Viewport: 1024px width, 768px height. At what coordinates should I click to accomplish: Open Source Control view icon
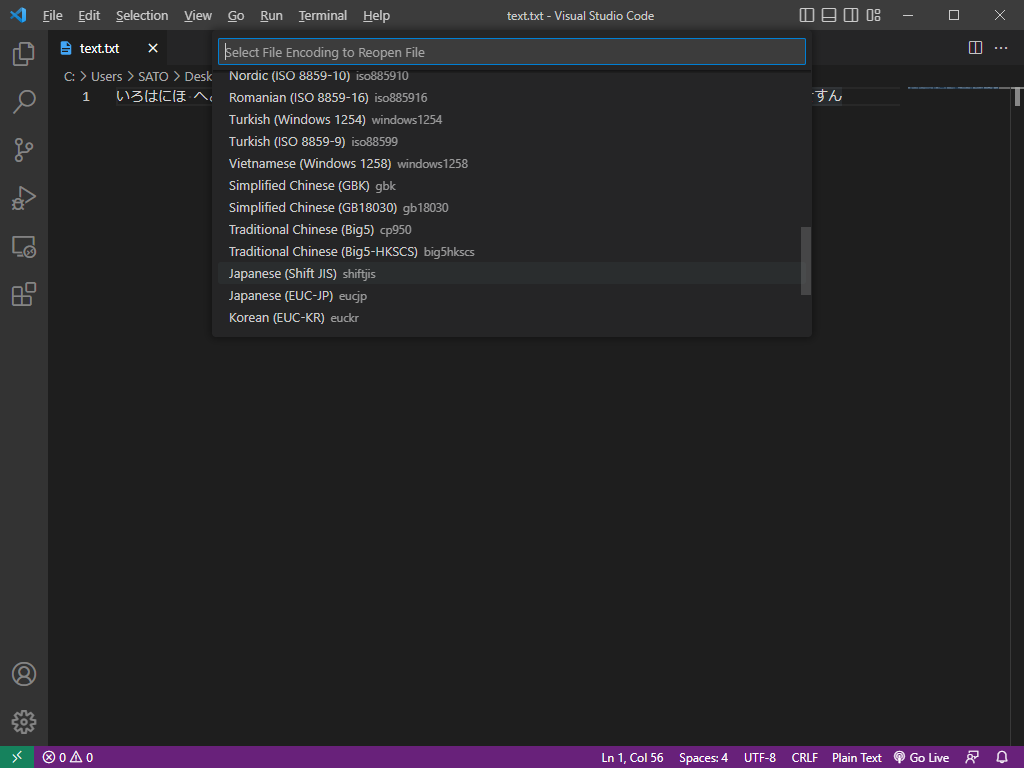click(x=24, y=150)
